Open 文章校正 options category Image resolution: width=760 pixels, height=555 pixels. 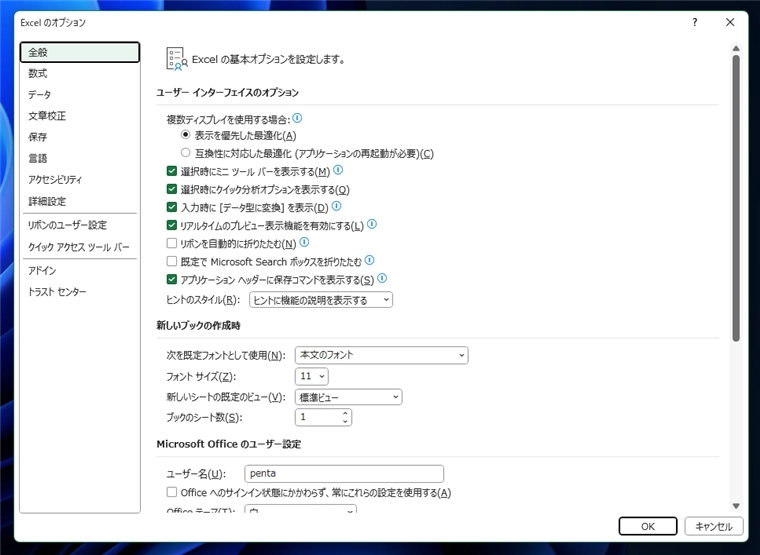click(80, 116)
